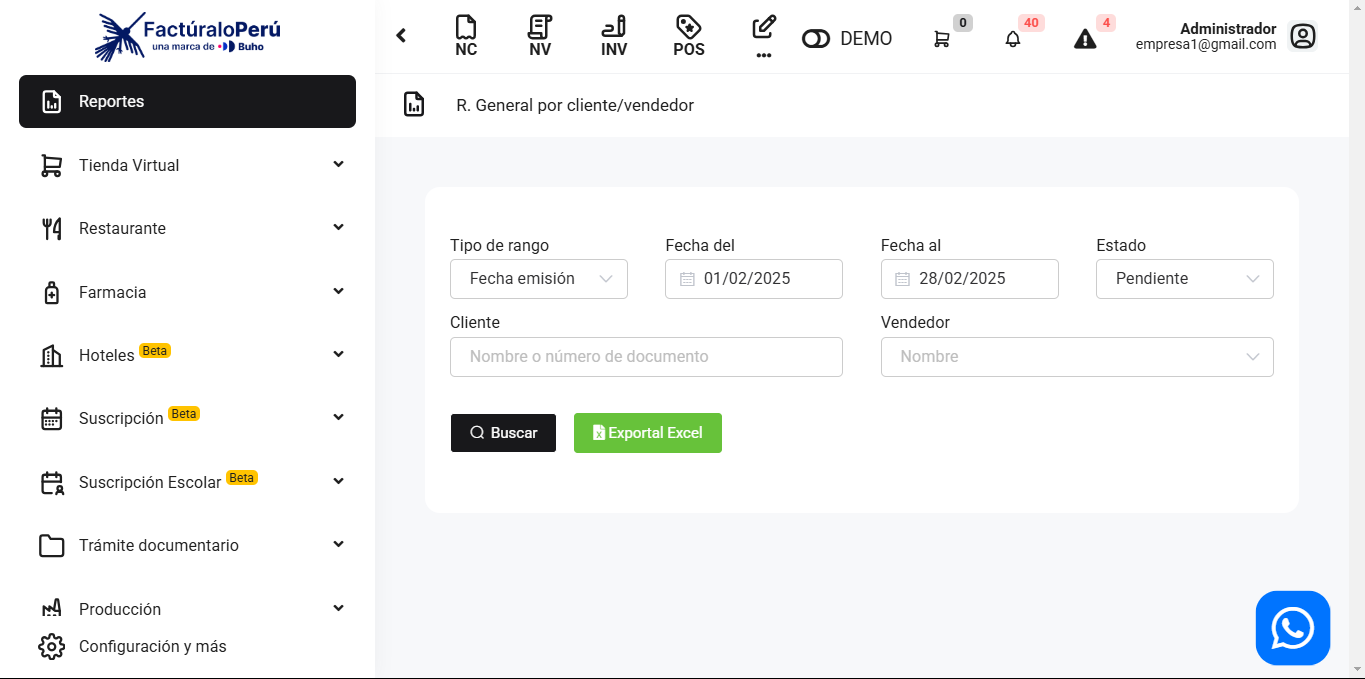The height and width of the screenshot is (679, 1365).
Task: Click the warning alerts triangle icon
Action: click(1085, 39)
